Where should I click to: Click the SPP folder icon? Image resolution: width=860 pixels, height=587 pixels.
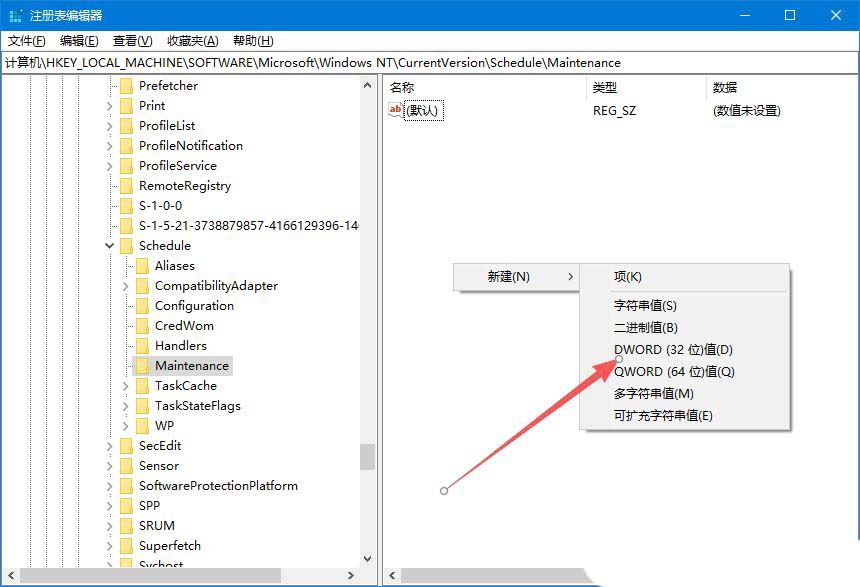pyautogui.click(x=126, y=506)
